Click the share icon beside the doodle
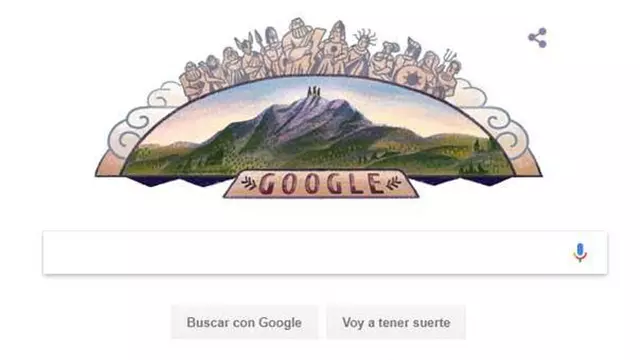This screenshot has width=640, height=360. [x=538, y=38]
